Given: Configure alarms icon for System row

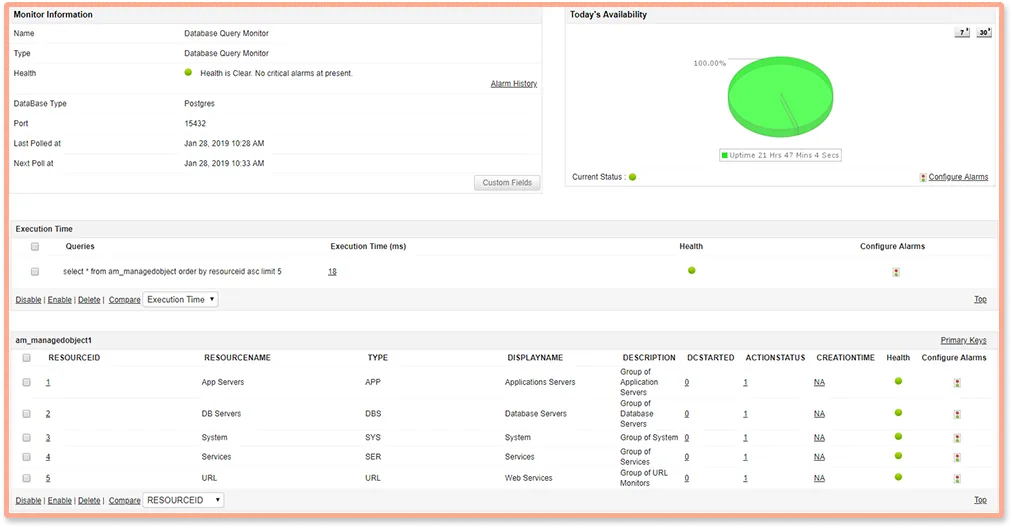Looking at the screenshot, I should point(957,438).
